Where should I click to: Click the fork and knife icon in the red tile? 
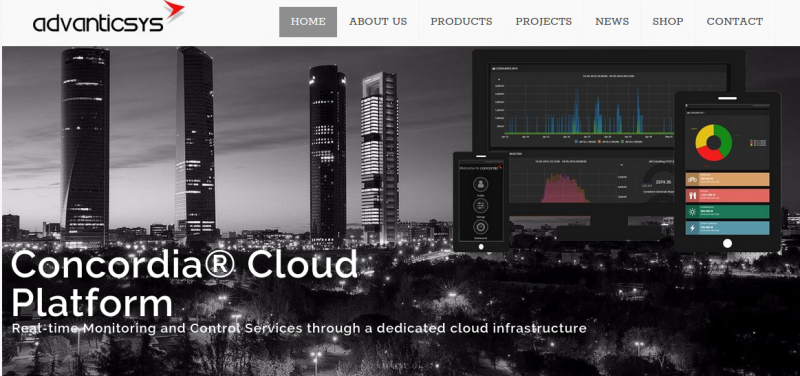(x=692, y=195)
